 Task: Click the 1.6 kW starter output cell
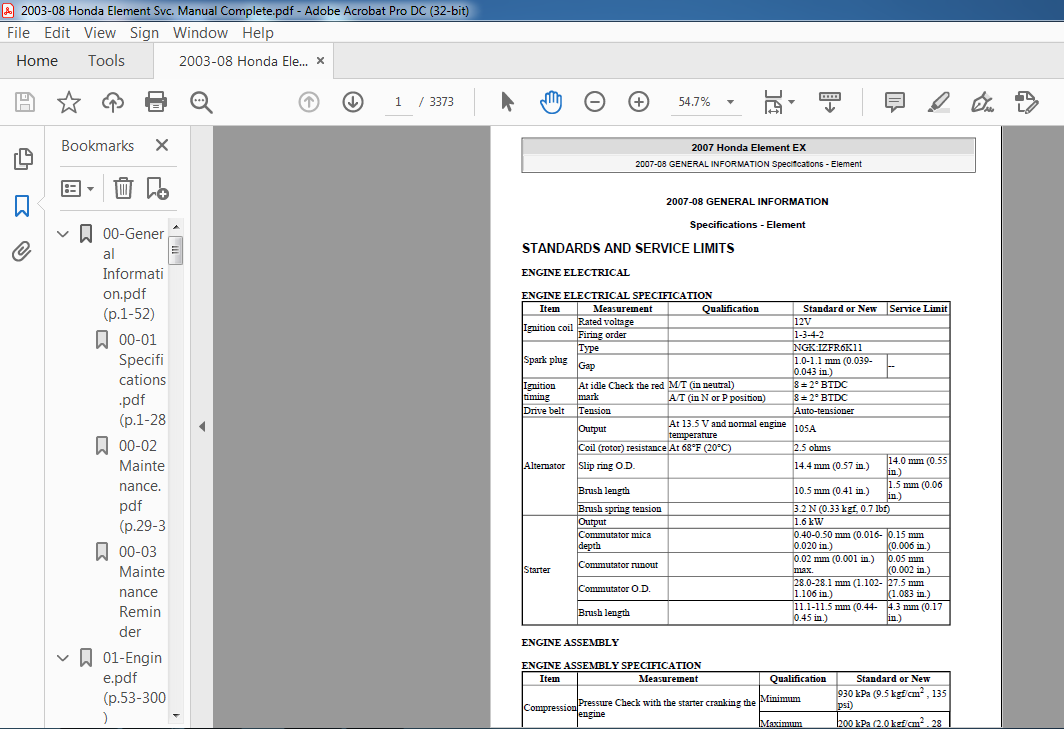coord(871,522)
